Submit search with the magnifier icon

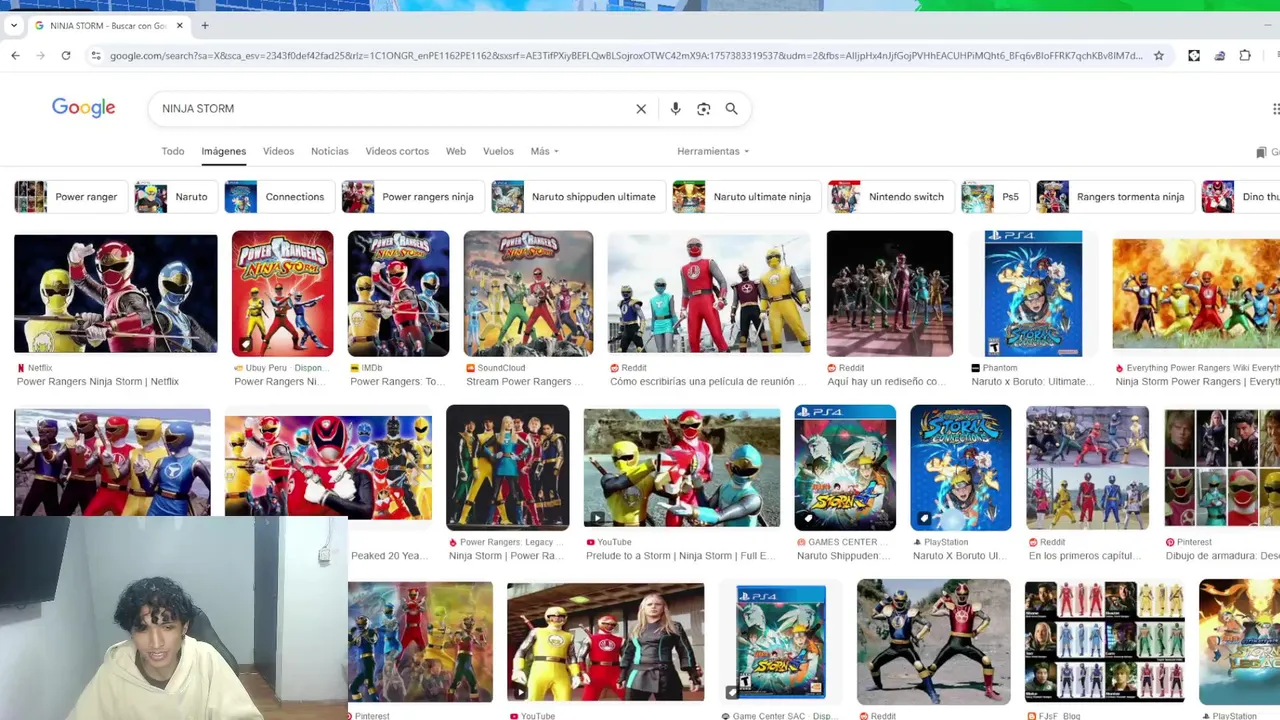(x=731, y=109)
